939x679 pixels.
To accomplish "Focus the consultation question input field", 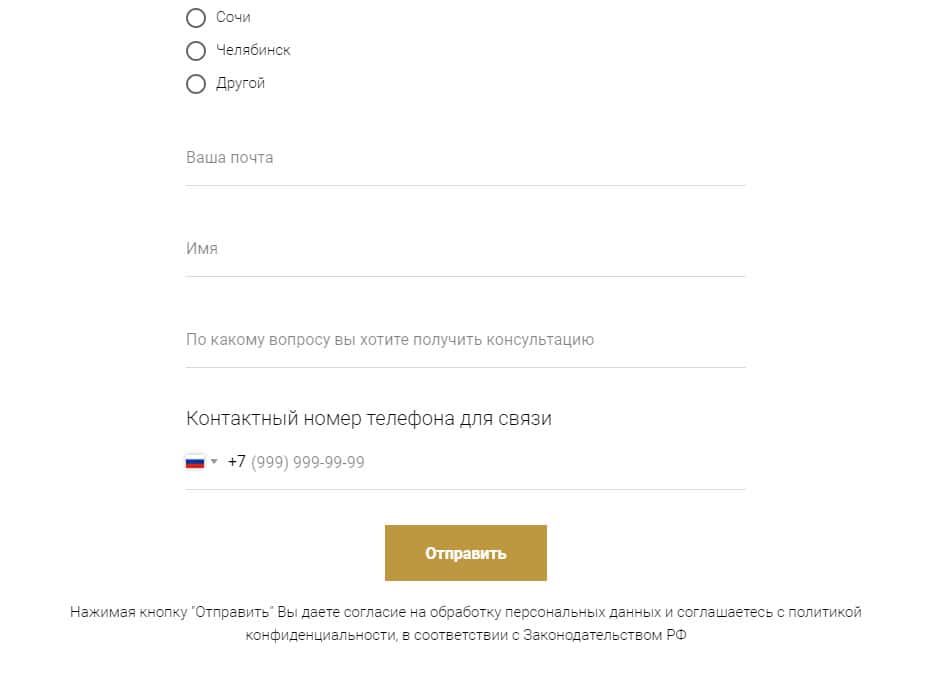I will (465, 340).
